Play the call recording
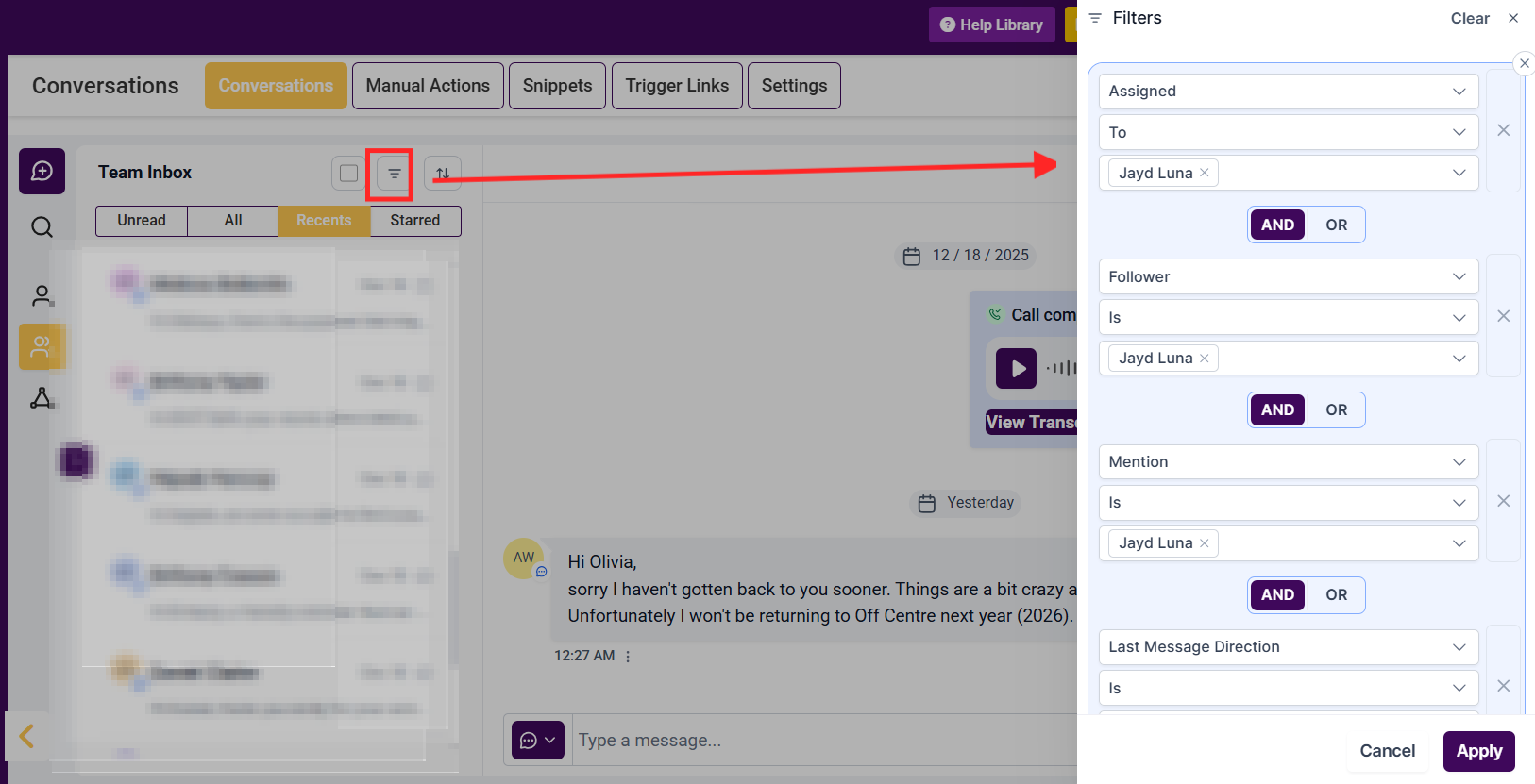 click(1017, 369)
